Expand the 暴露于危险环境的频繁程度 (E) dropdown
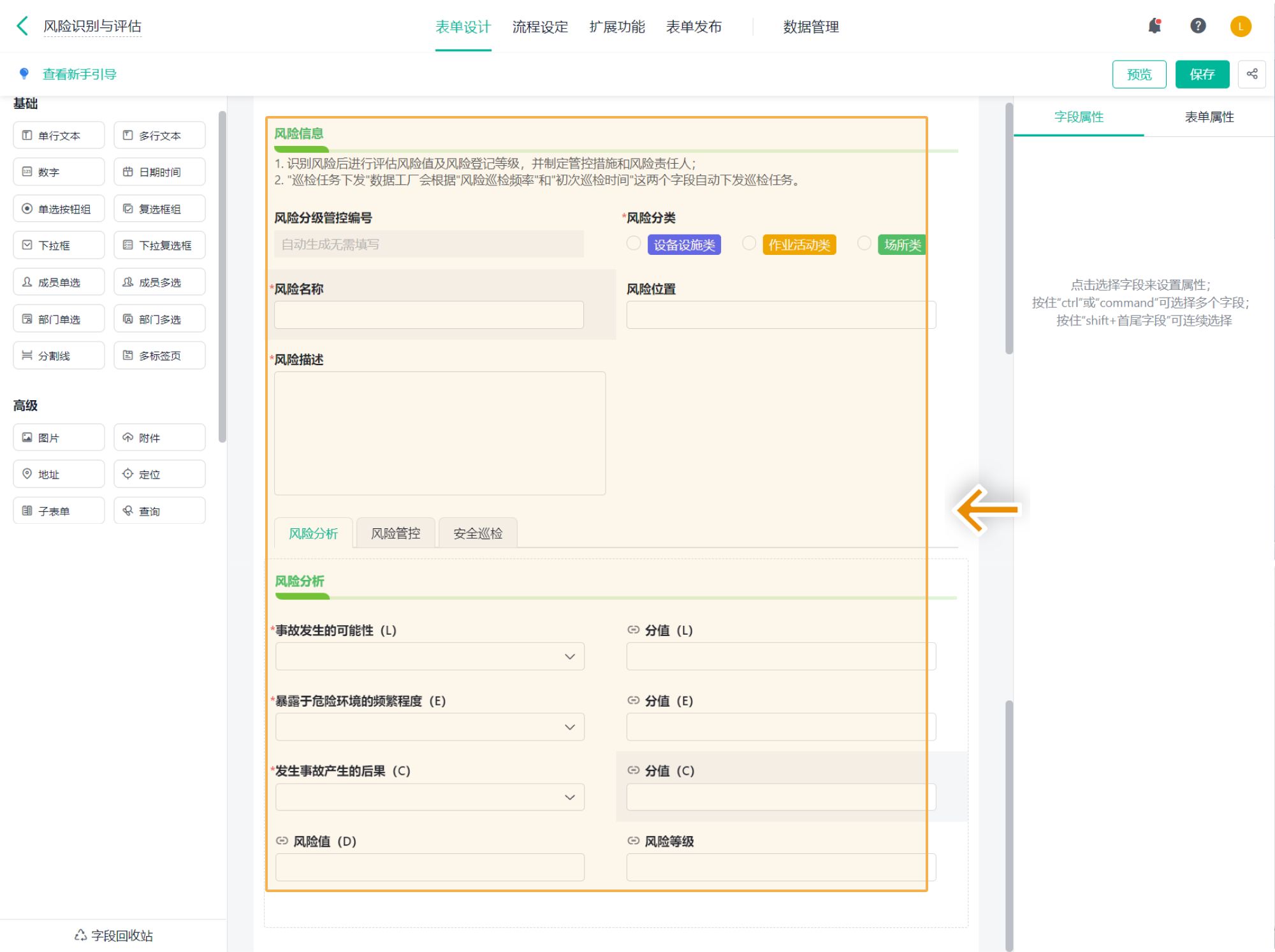1275x952 pixels. pos(430,727)
